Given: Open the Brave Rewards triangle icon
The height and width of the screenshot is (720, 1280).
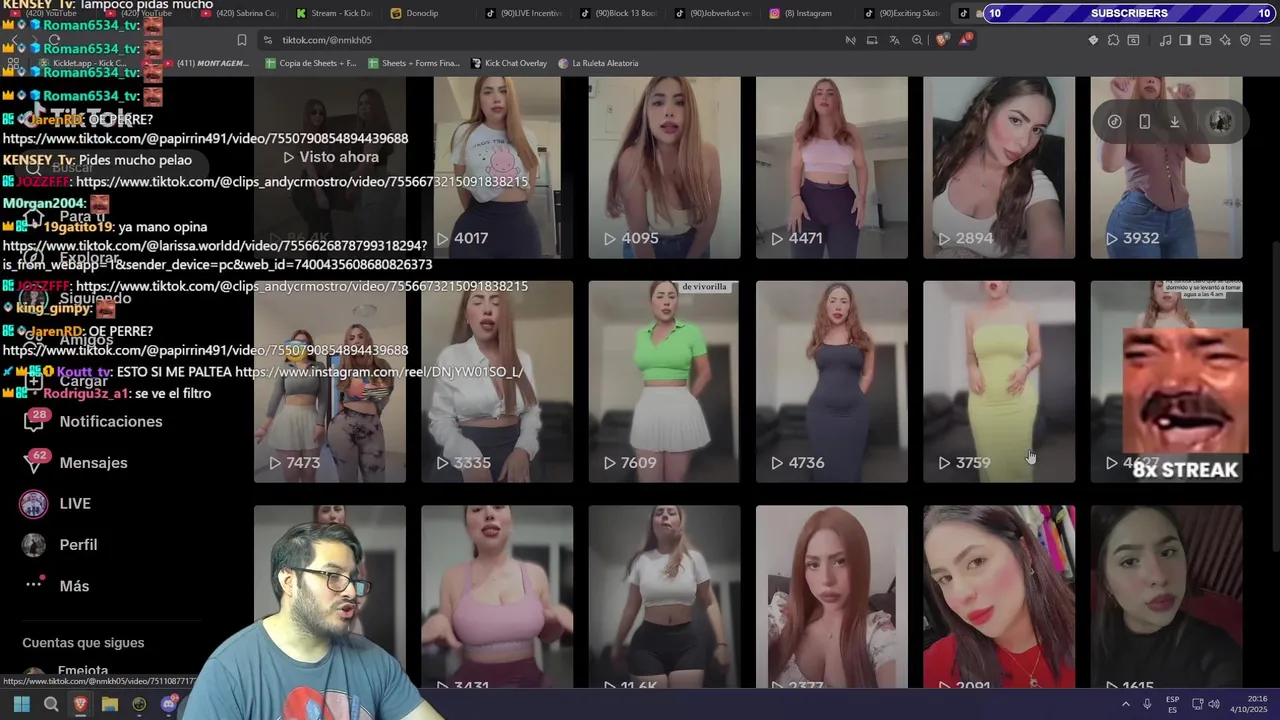Looking at the screenshot, I should click(x=965, y=40).
